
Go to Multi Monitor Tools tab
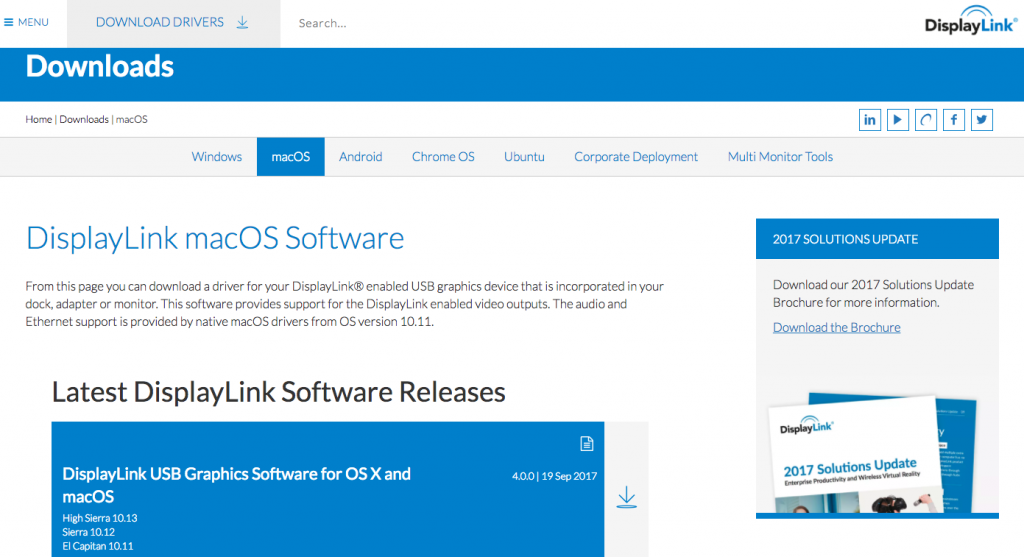coord(780,157)
